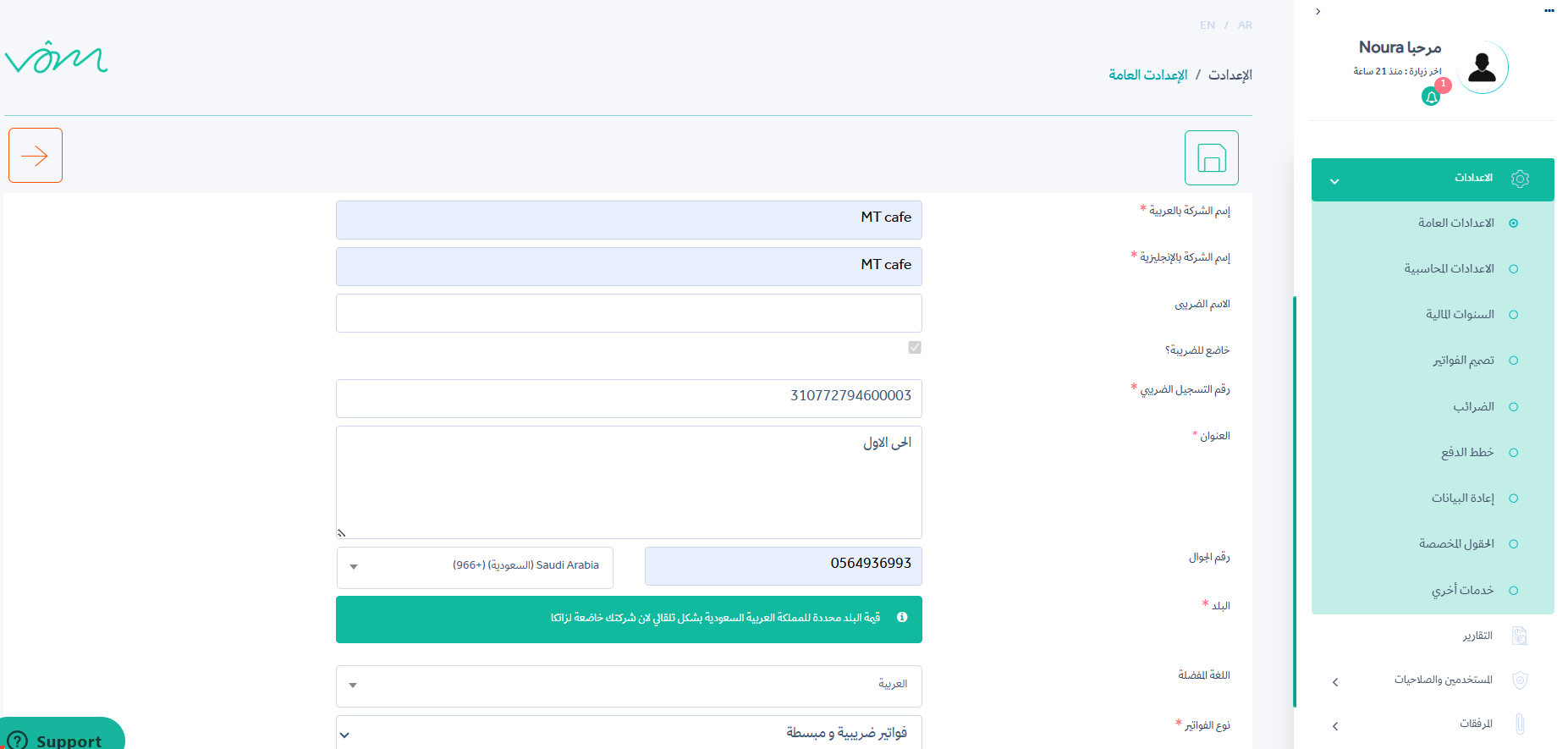The height and width of the screenshot is (749, 1568).
Task: Switch language to AR
Action: point(1245,25)
